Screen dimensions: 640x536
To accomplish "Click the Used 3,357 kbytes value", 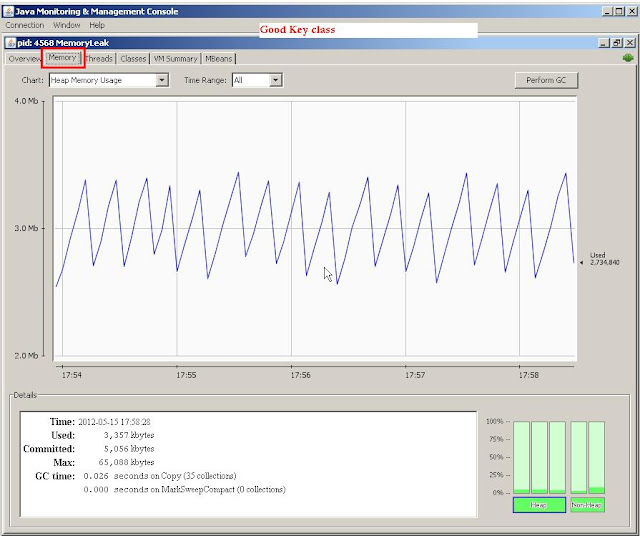I will pos(129,435).
